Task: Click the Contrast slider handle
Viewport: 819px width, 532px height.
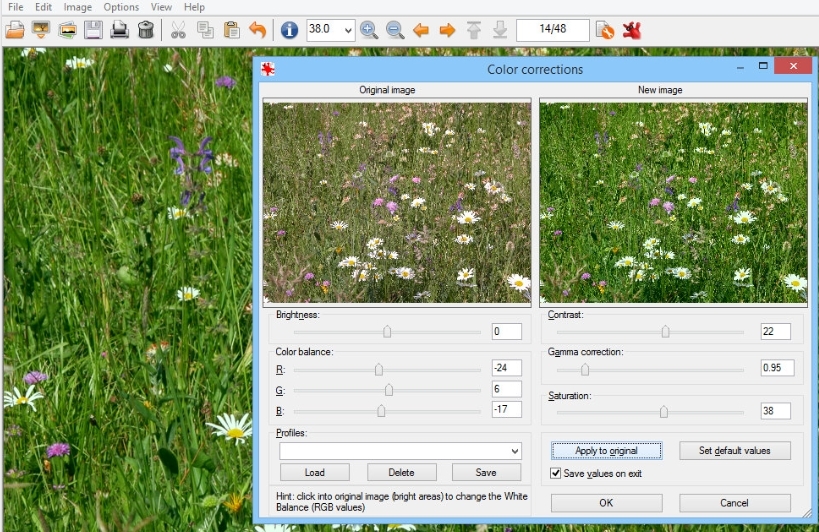Action: [x=665, y=332]
